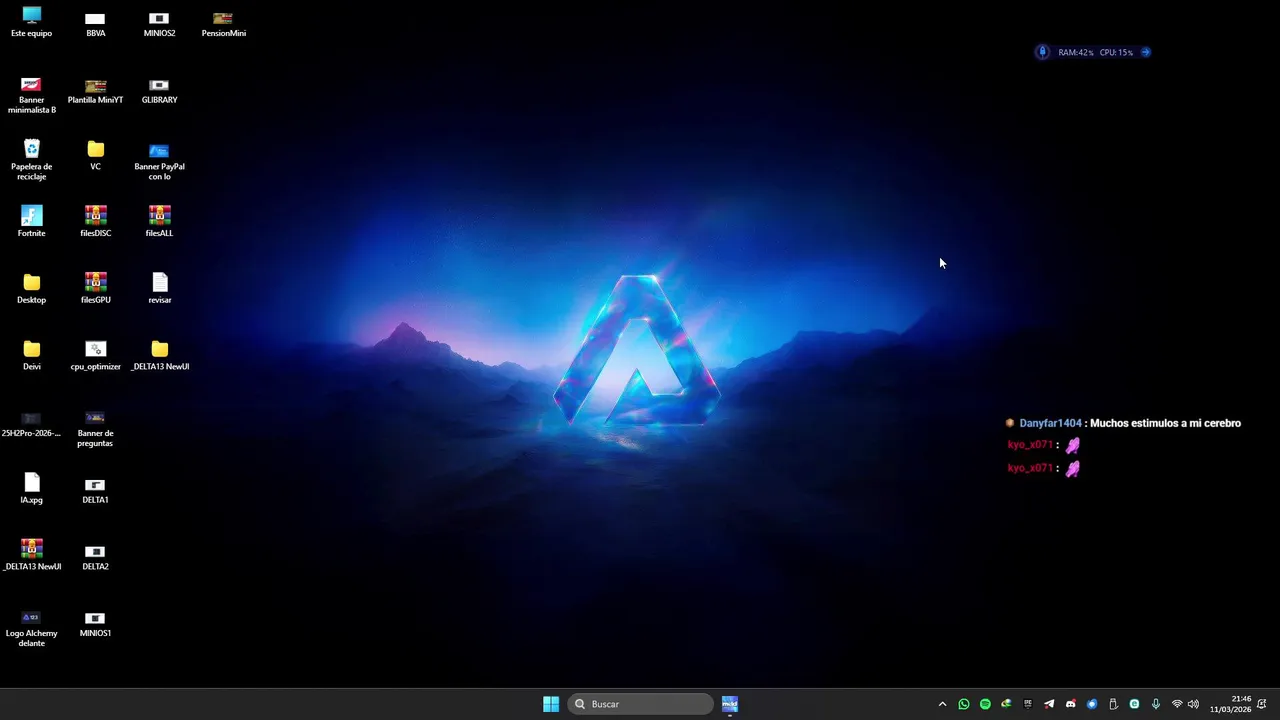This screenshot has height=720, width=1280.
Task: Select the Banner de preguntas icon
Action: pyautogui.click(x=95, y=428)
